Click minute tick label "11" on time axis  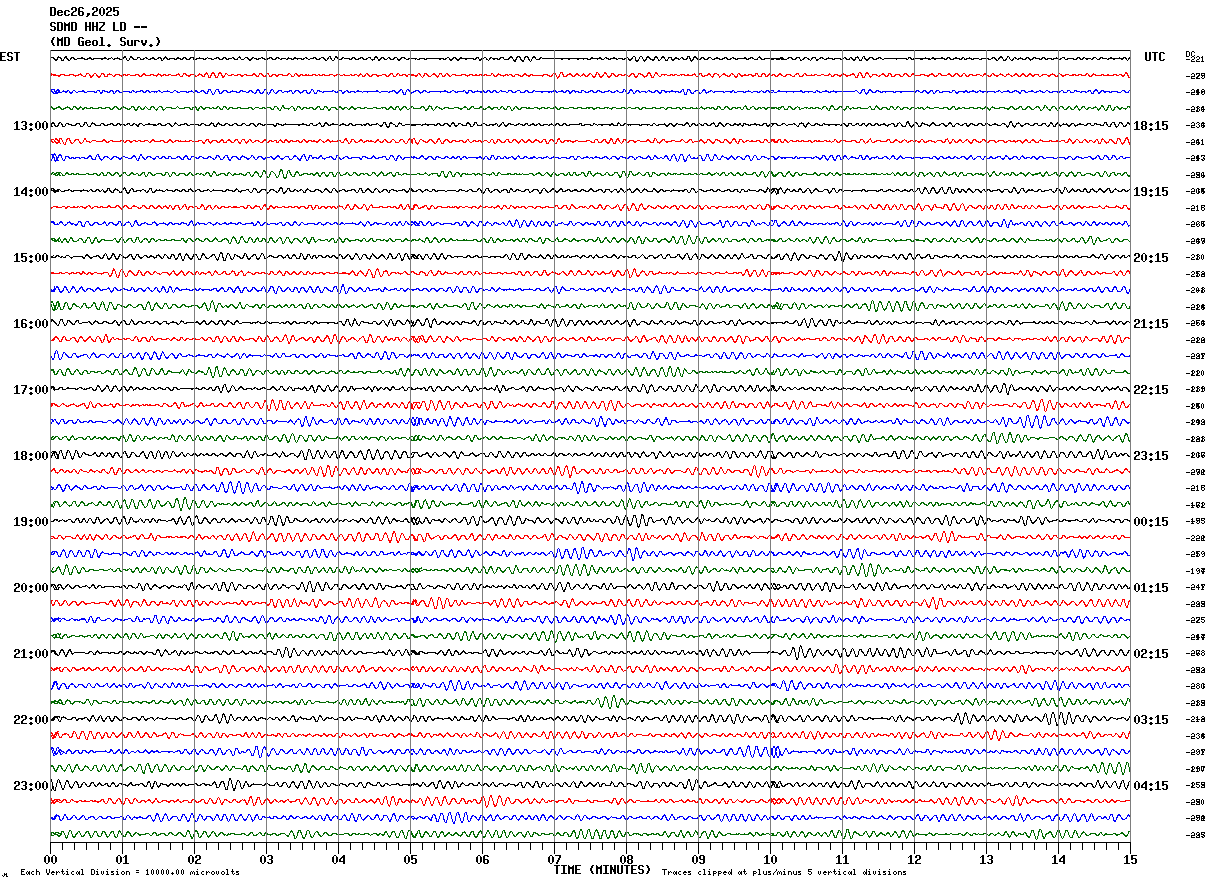click(x=843, y=859)
